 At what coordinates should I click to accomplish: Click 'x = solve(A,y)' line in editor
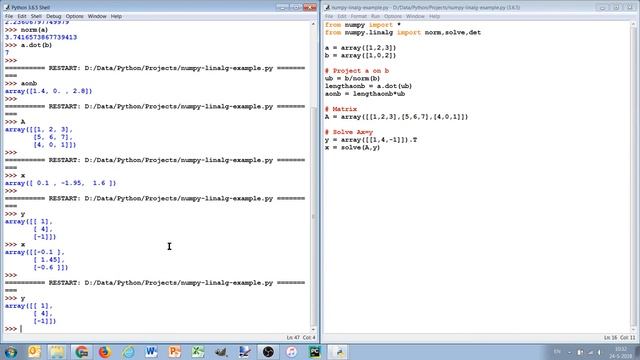[x=352, y=147]
